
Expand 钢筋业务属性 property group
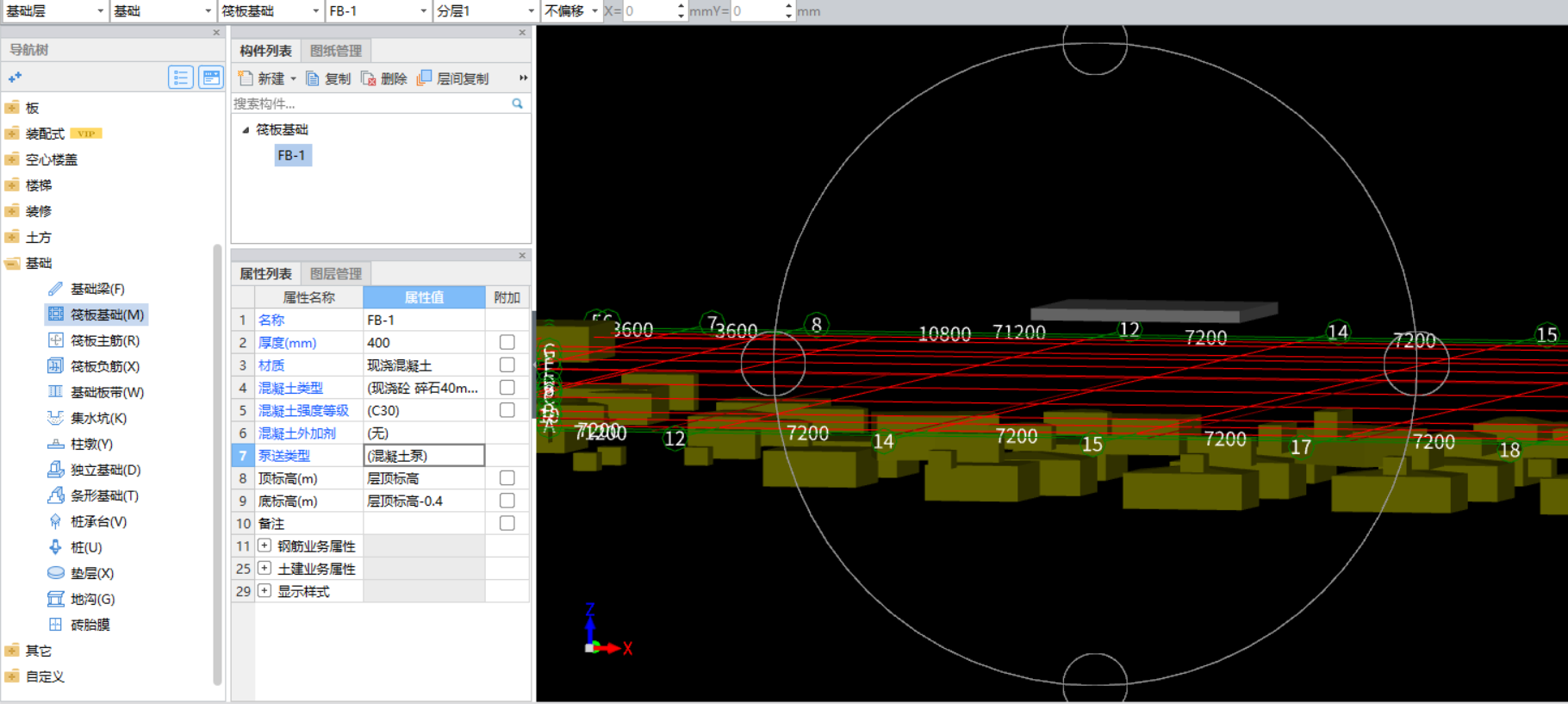[x=264, y=545]
